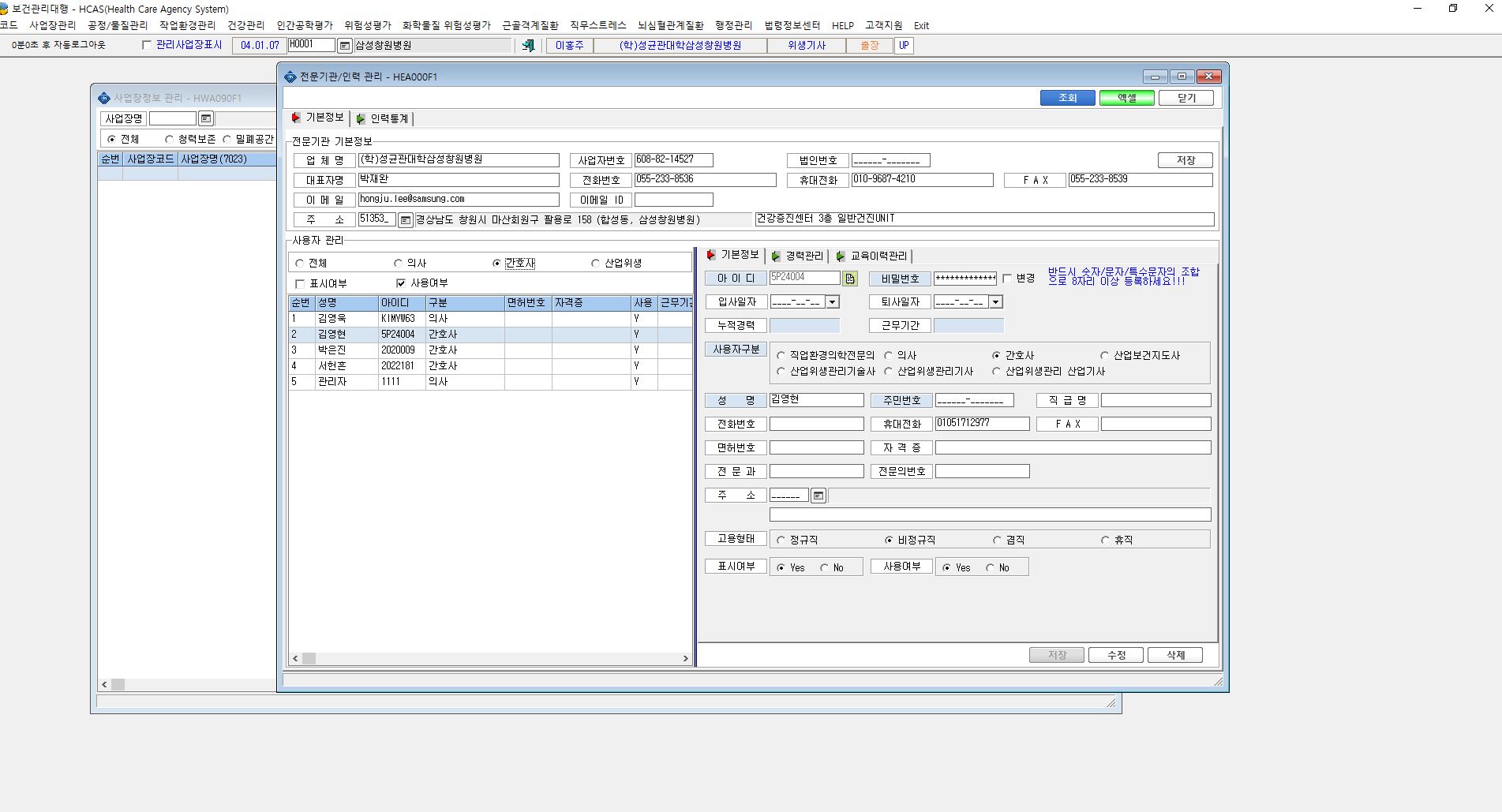1502x812 pixels.
Task: Open postal code search icon beside 51353
Action: (406, 220)
